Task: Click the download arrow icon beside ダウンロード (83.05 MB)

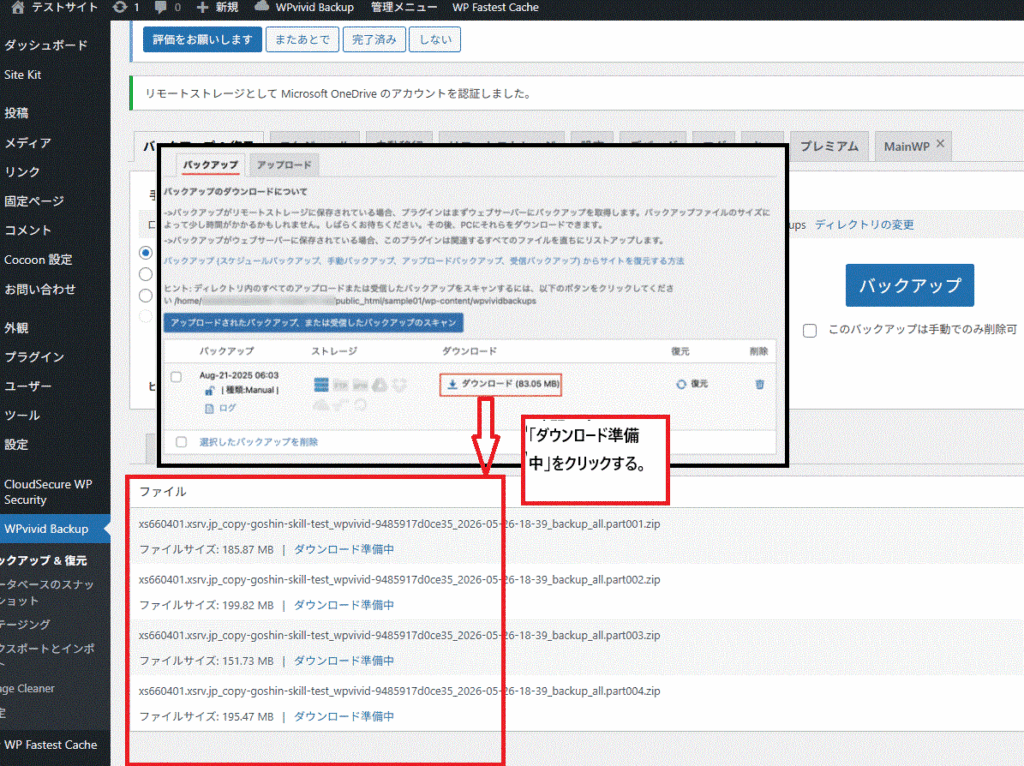Action: pos(452,384)
